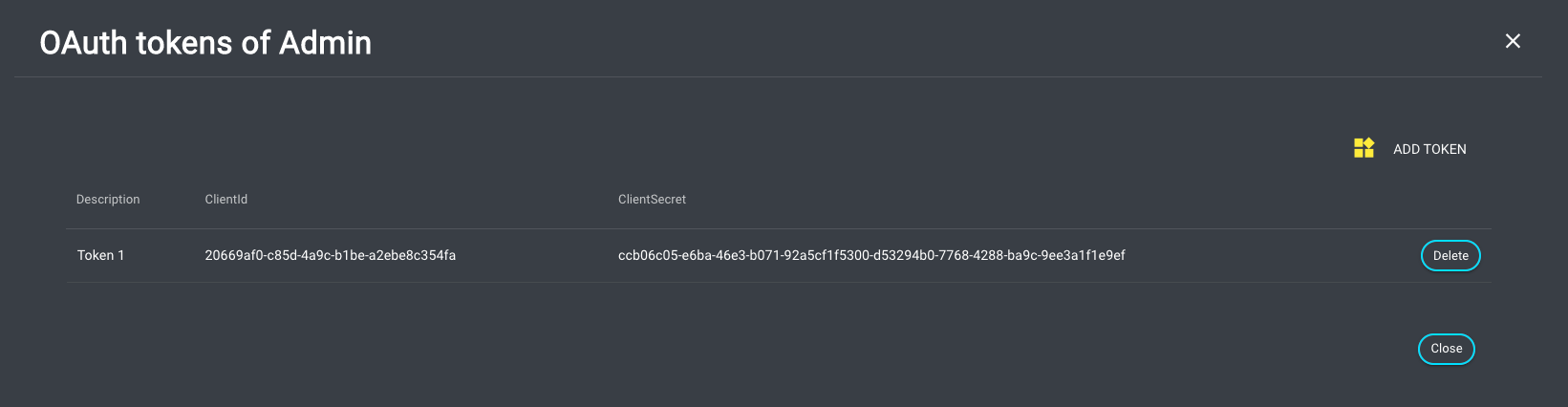1568x407 pixels.
Task: Click the Description column header
Action: (x=108, y=199)
